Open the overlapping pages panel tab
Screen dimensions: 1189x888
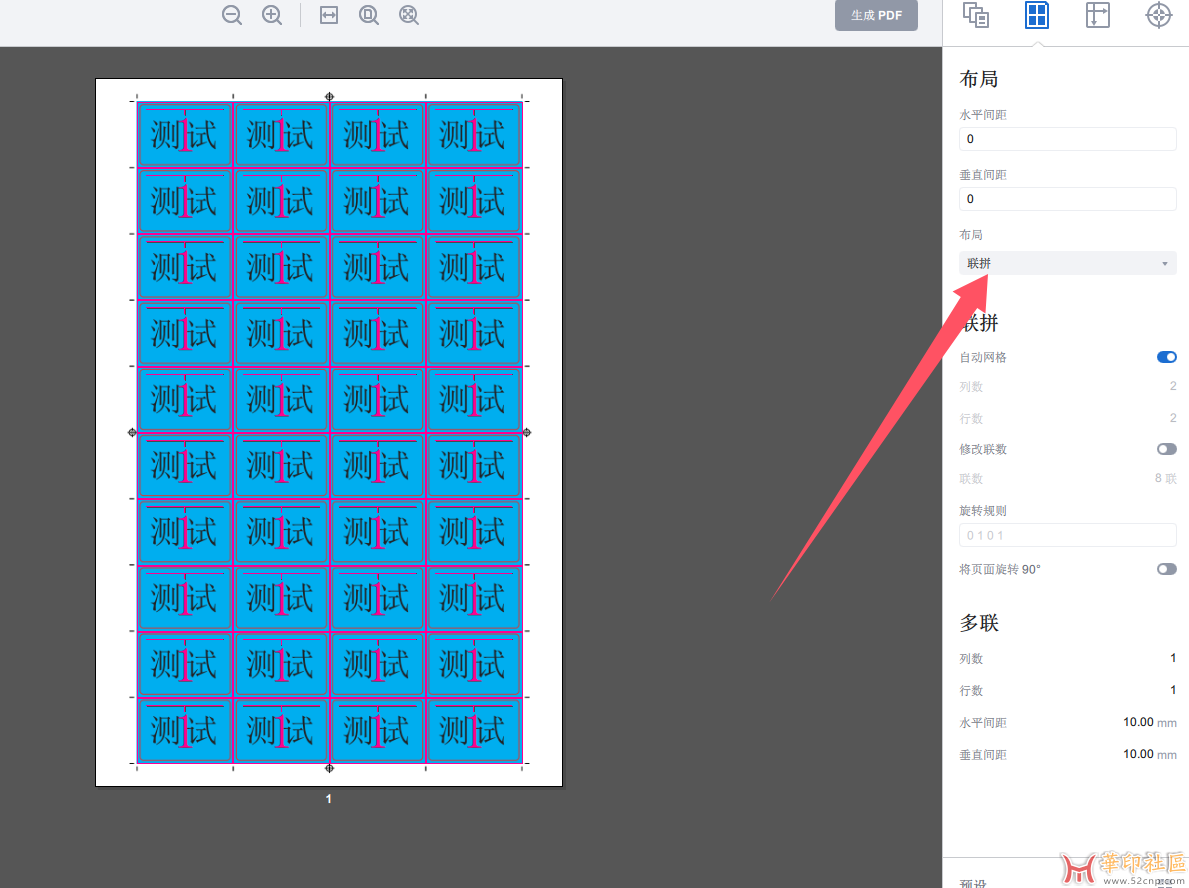click(975, 15)
